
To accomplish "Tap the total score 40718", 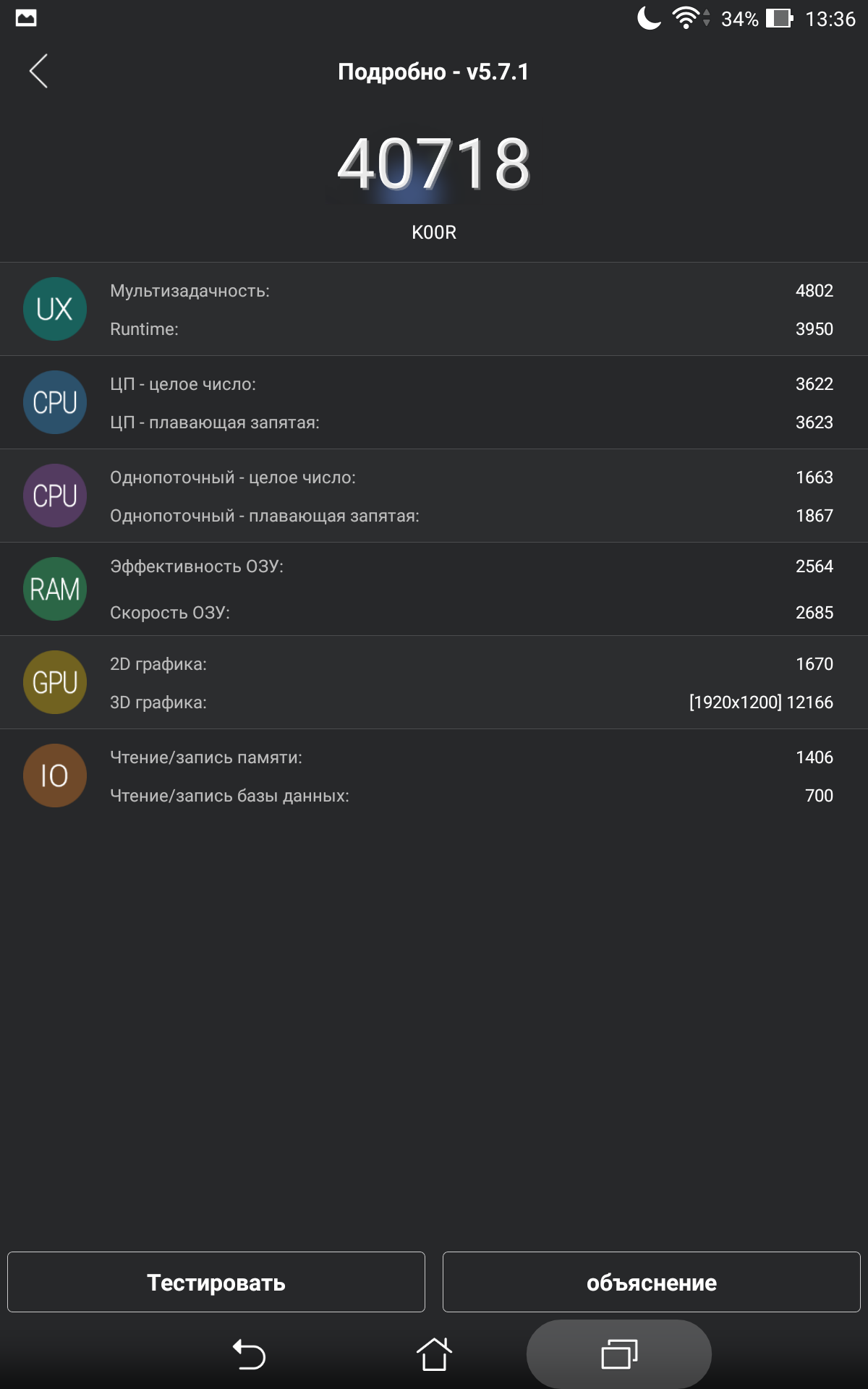I will pos(434,164).
